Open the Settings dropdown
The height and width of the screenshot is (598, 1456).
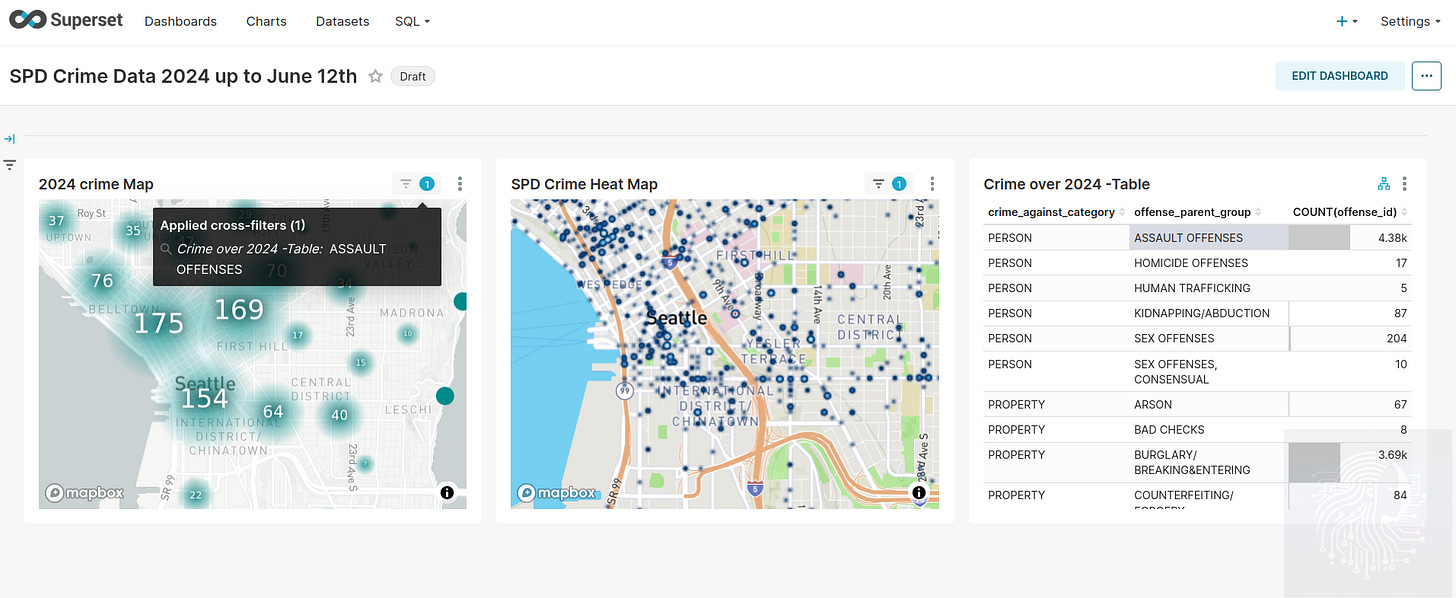coord(1410,21)
